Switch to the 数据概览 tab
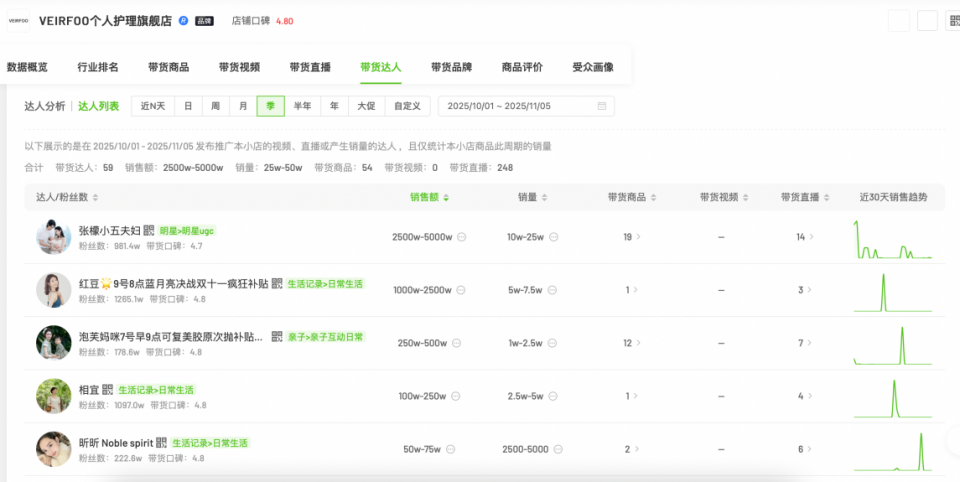Screen dimensions: 960x482 point(27,67)
